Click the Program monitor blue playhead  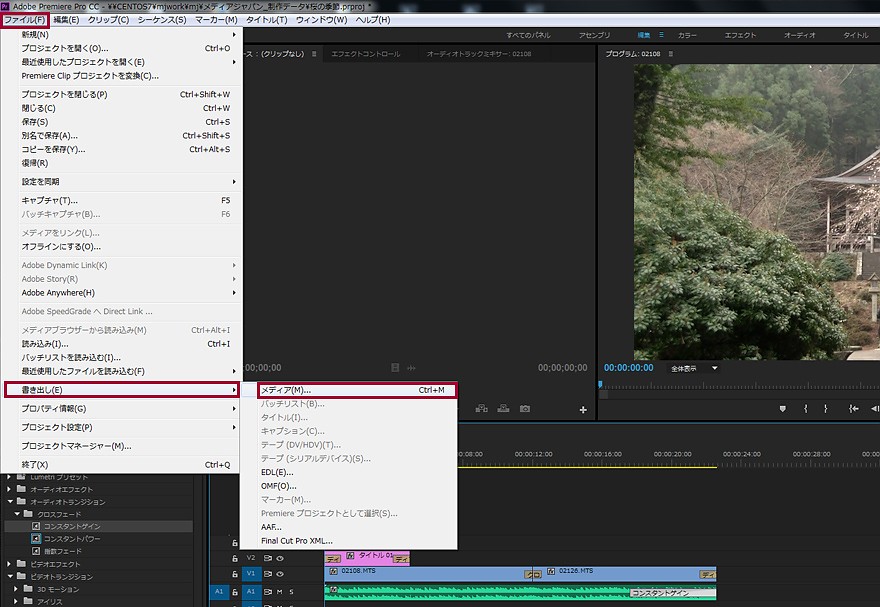pos(601,384)
